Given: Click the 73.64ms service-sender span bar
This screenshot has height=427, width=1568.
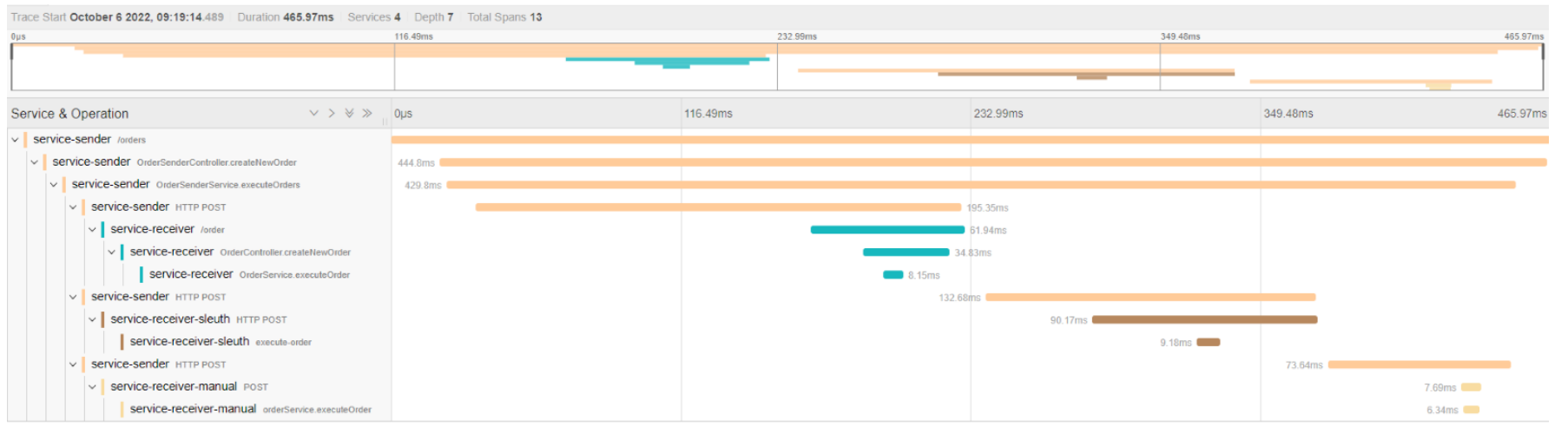Looking at the screenshot, I should [1419, 365].
